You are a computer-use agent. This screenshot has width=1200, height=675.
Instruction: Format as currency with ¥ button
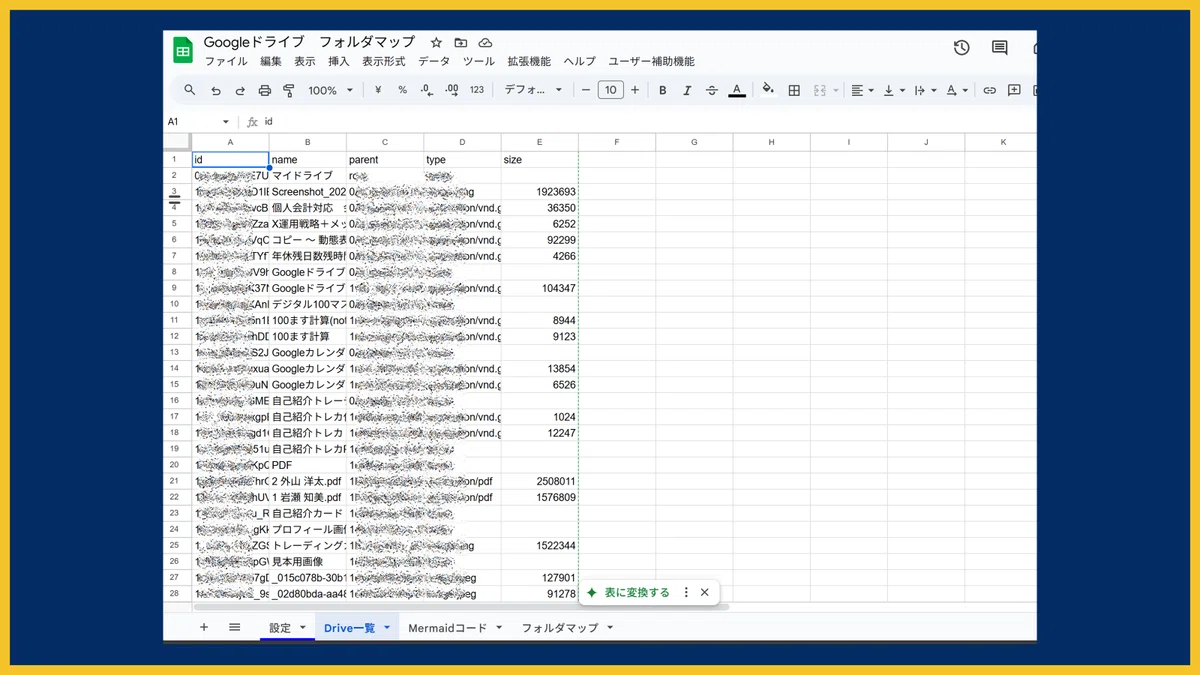pos(378,90)
